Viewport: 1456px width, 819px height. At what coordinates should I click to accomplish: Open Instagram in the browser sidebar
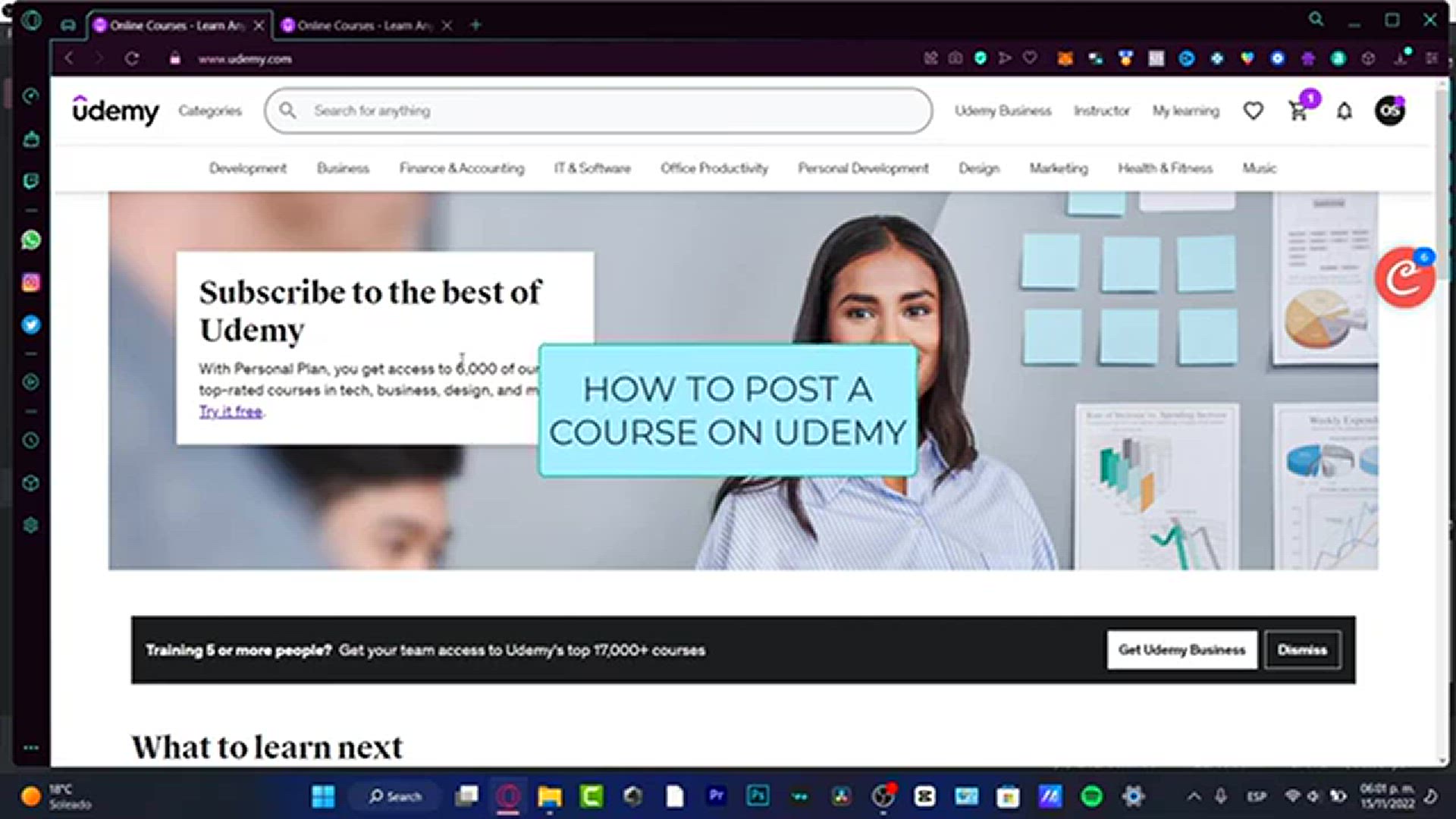[31, 283]
